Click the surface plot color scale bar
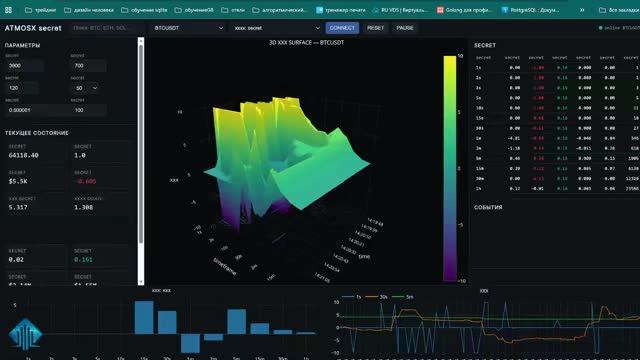 click(x=450, y=169)
